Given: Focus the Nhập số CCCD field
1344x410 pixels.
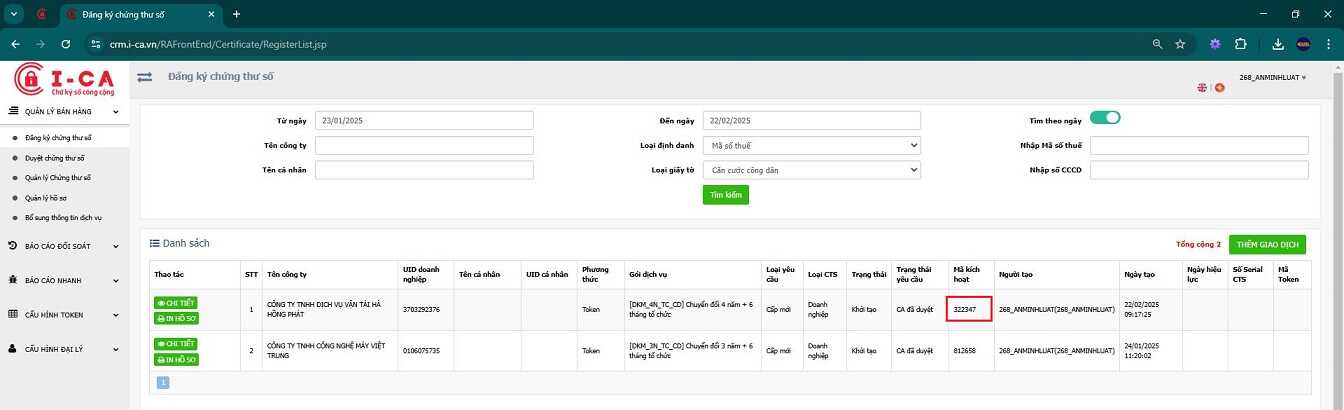Looking at the screenshot, I should click(1199, 170).
